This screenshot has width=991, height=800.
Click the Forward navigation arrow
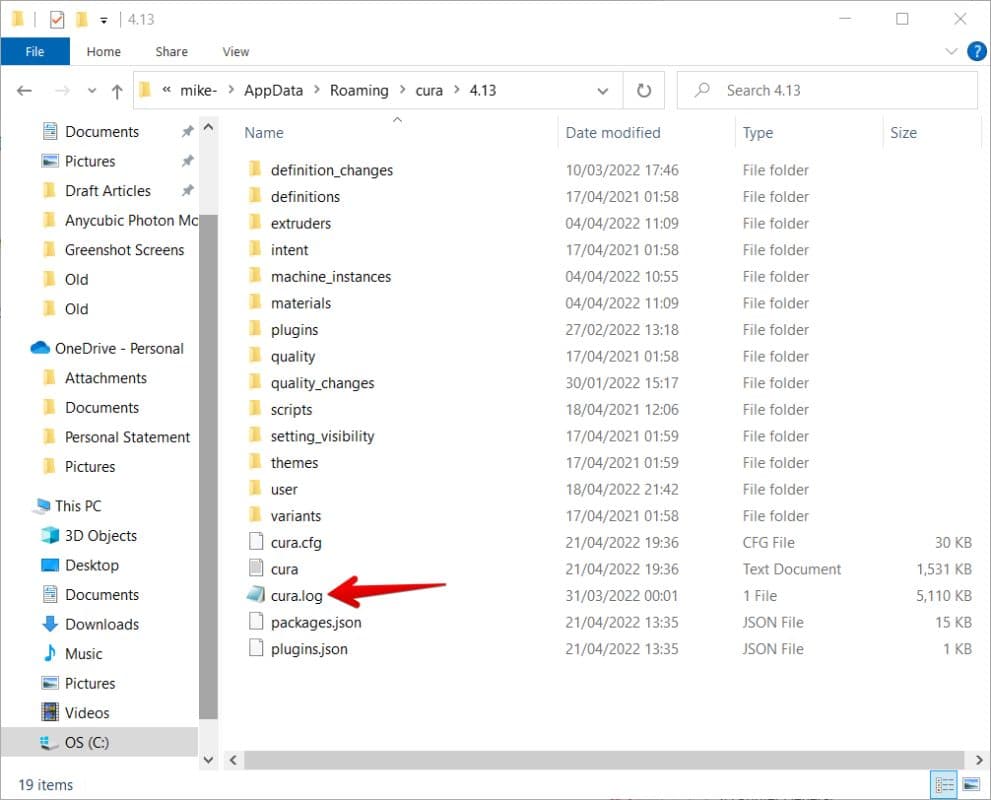(62, 91)
